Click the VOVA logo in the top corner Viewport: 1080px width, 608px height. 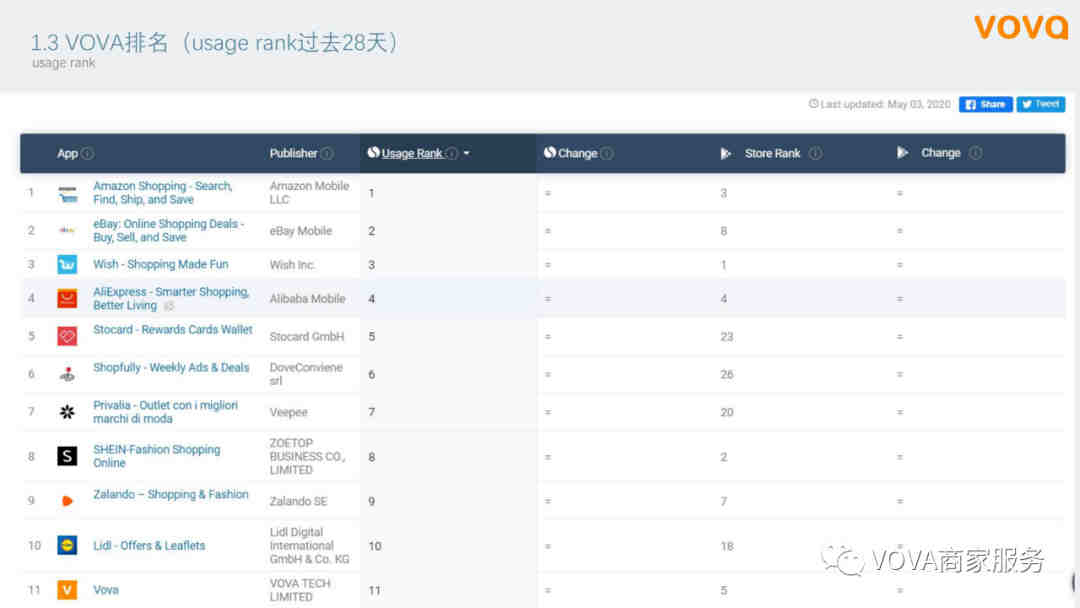coord(1021,27)
